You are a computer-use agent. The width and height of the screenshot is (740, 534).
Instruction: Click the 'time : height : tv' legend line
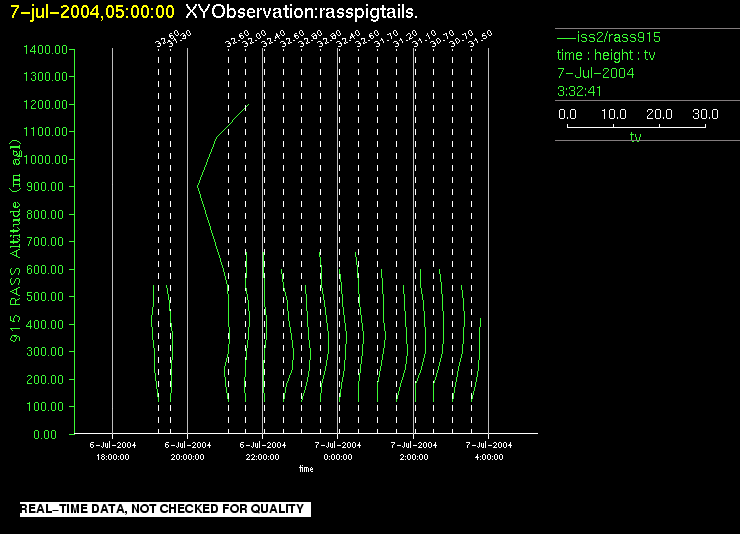coord(606,55)
